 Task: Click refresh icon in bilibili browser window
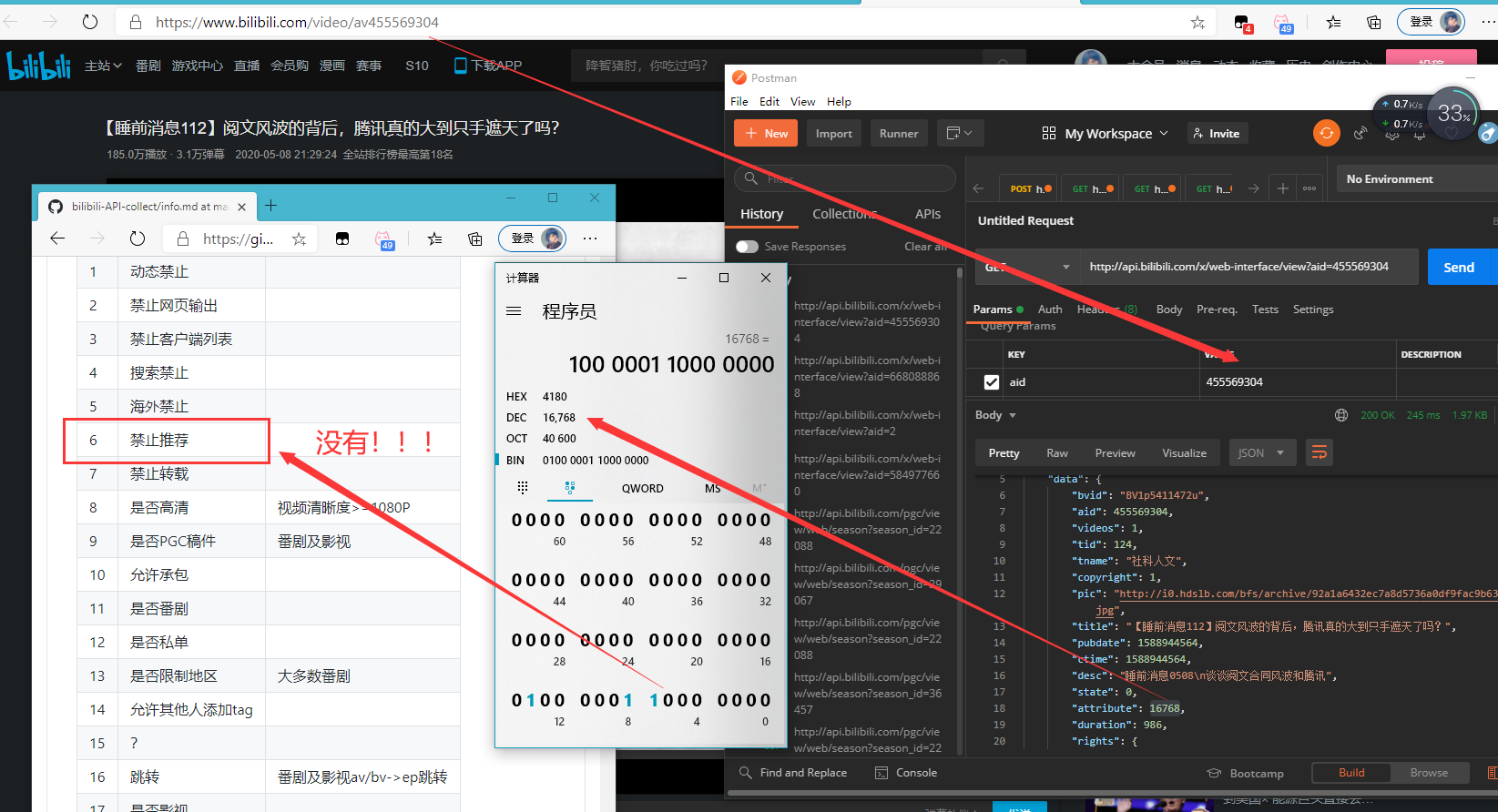tap(89, 22)
